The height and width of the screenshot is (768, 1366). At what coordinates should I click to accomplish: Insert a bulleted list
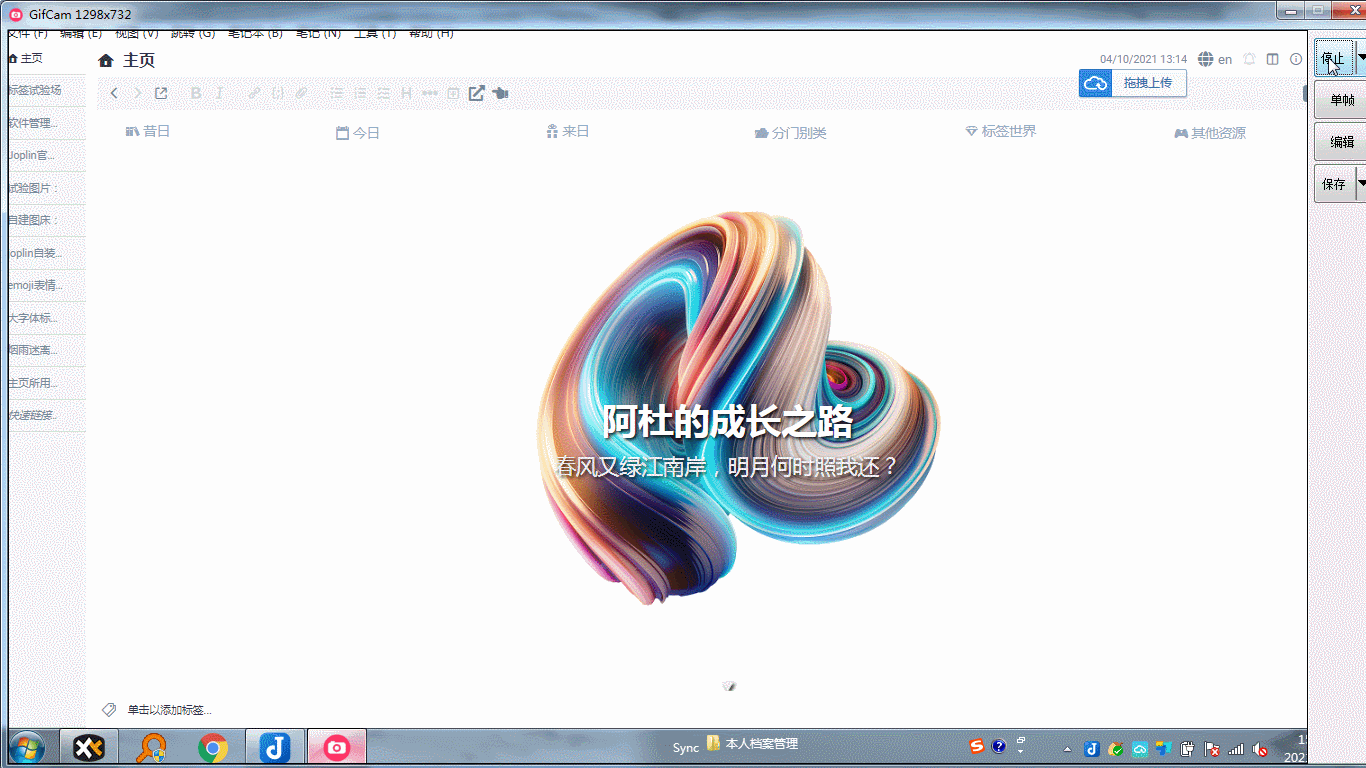tap(337, 93)
